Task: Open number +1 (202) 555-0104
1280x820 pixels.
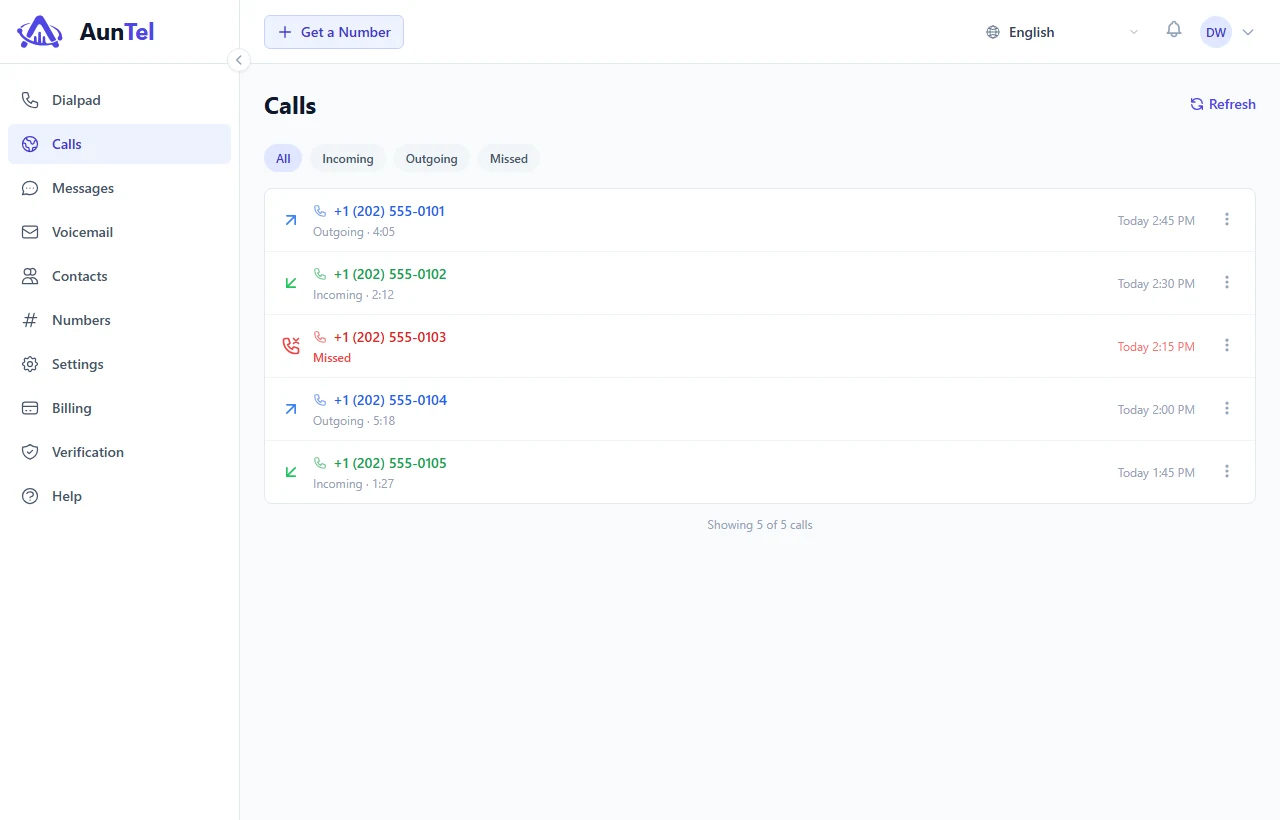Action: [390, 400]
